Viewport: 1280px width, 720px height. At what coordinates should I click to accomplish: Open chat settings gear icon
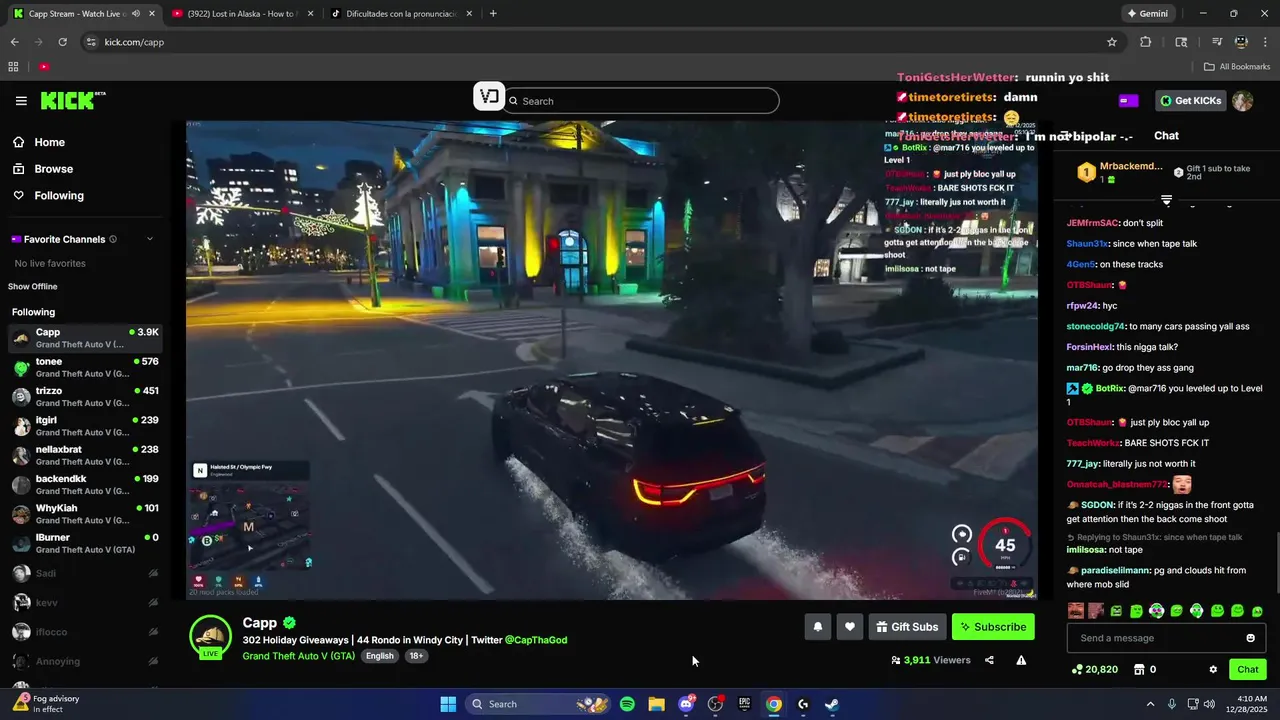[1213, 669]
